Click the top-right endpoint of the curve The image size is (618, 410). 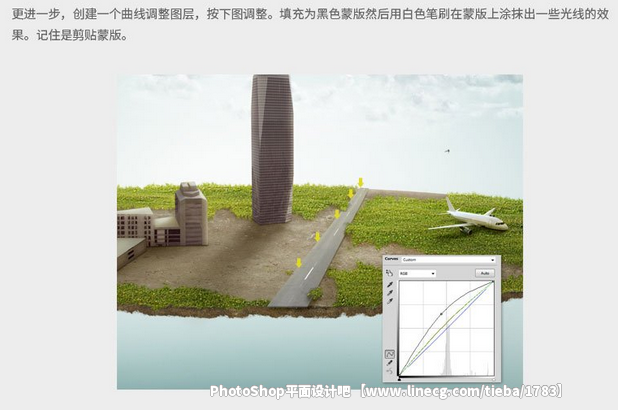493,281
